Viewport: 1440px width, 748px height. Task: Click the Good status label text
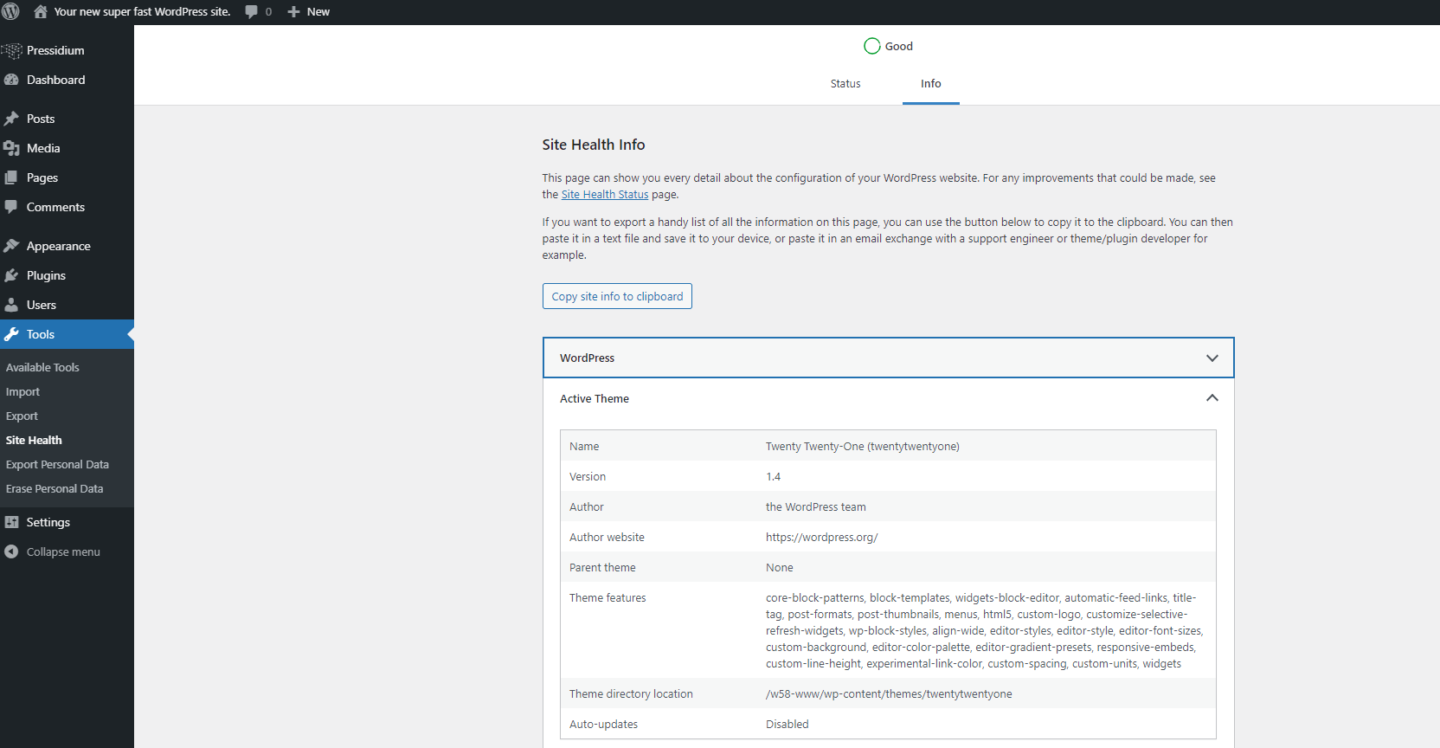[899, 46]
